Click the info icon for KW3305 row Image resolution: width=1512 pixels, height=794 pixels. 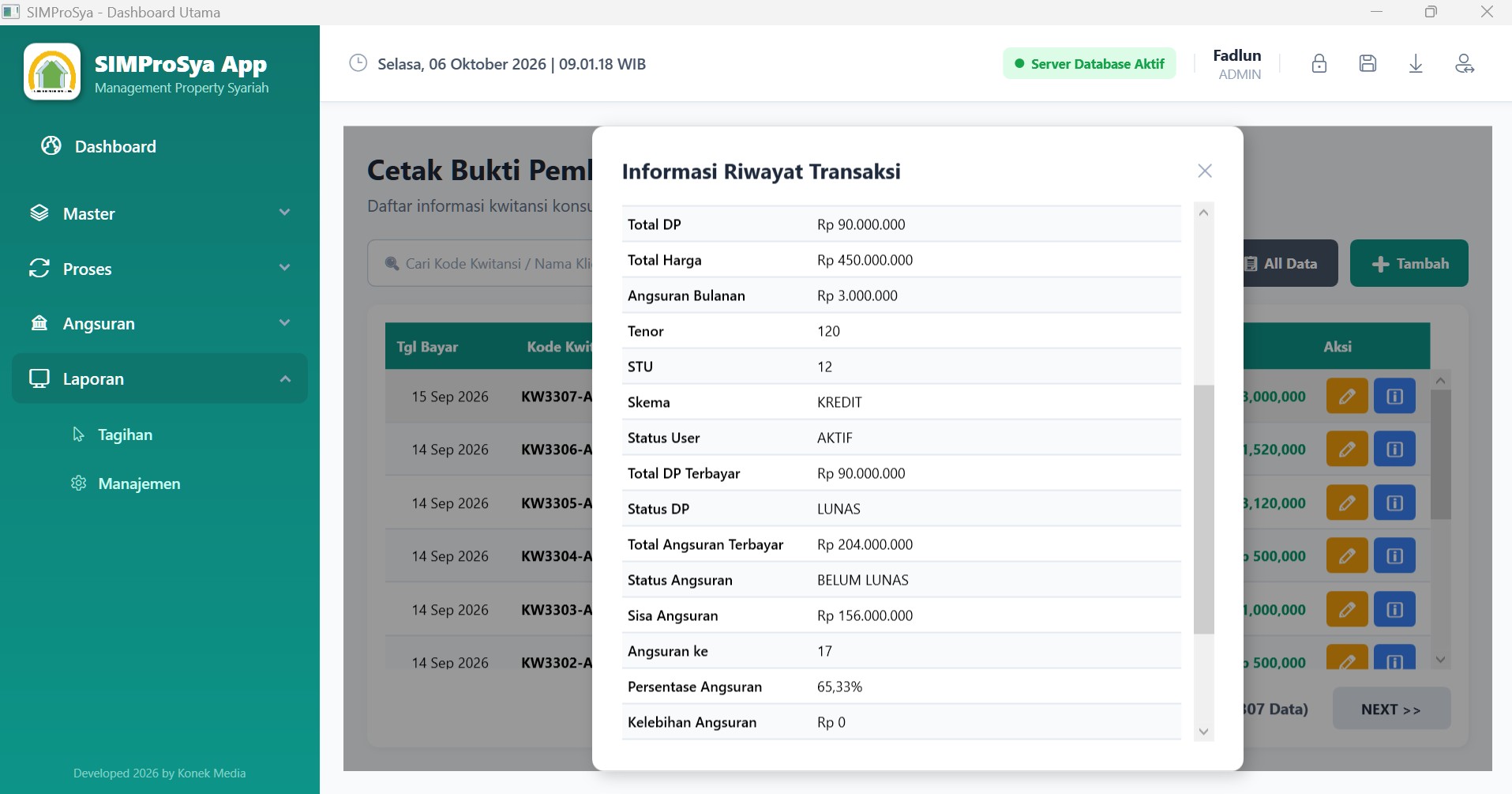(x=1395, y=503)
